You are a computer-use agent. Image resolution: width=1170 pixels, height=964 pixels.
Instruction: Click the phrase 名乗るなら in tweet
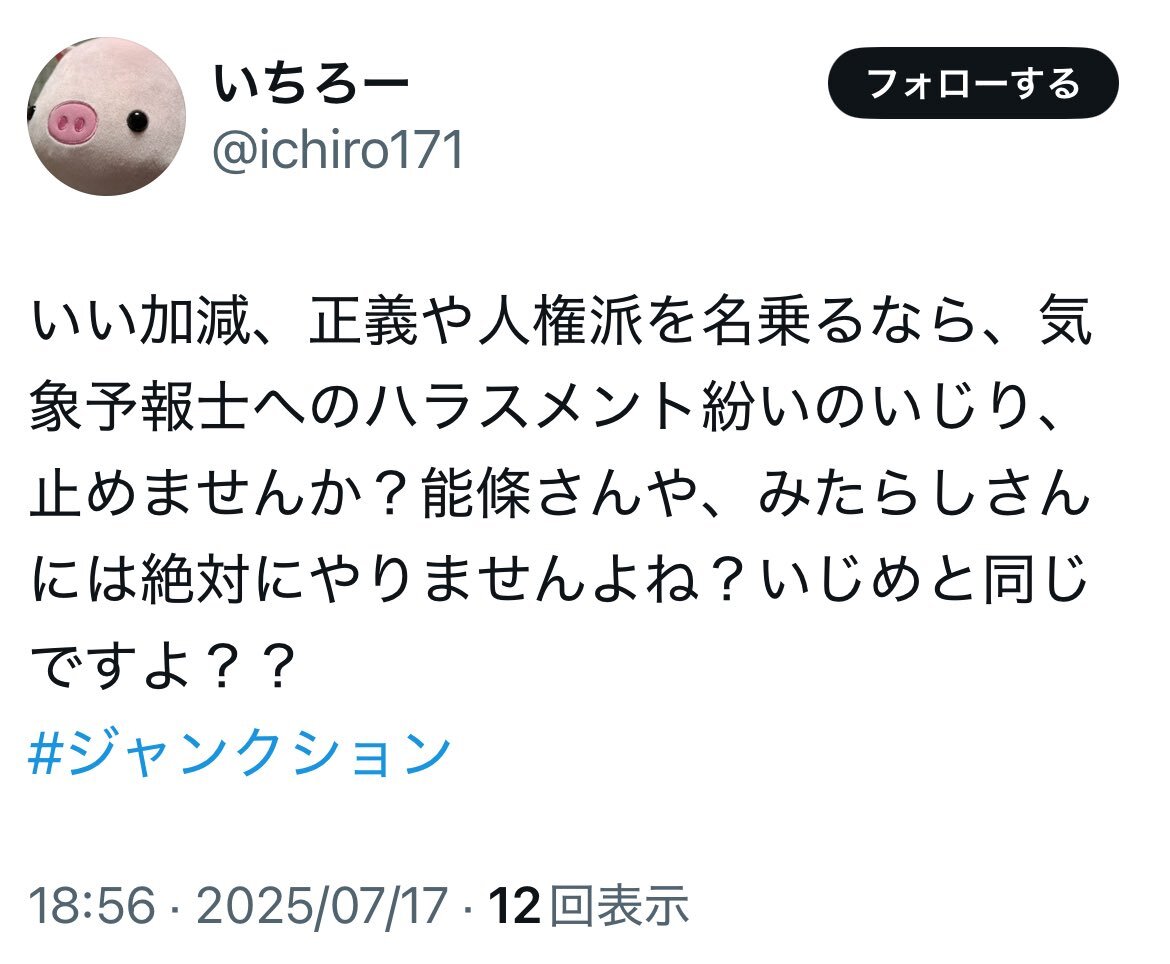coord(842,321)
